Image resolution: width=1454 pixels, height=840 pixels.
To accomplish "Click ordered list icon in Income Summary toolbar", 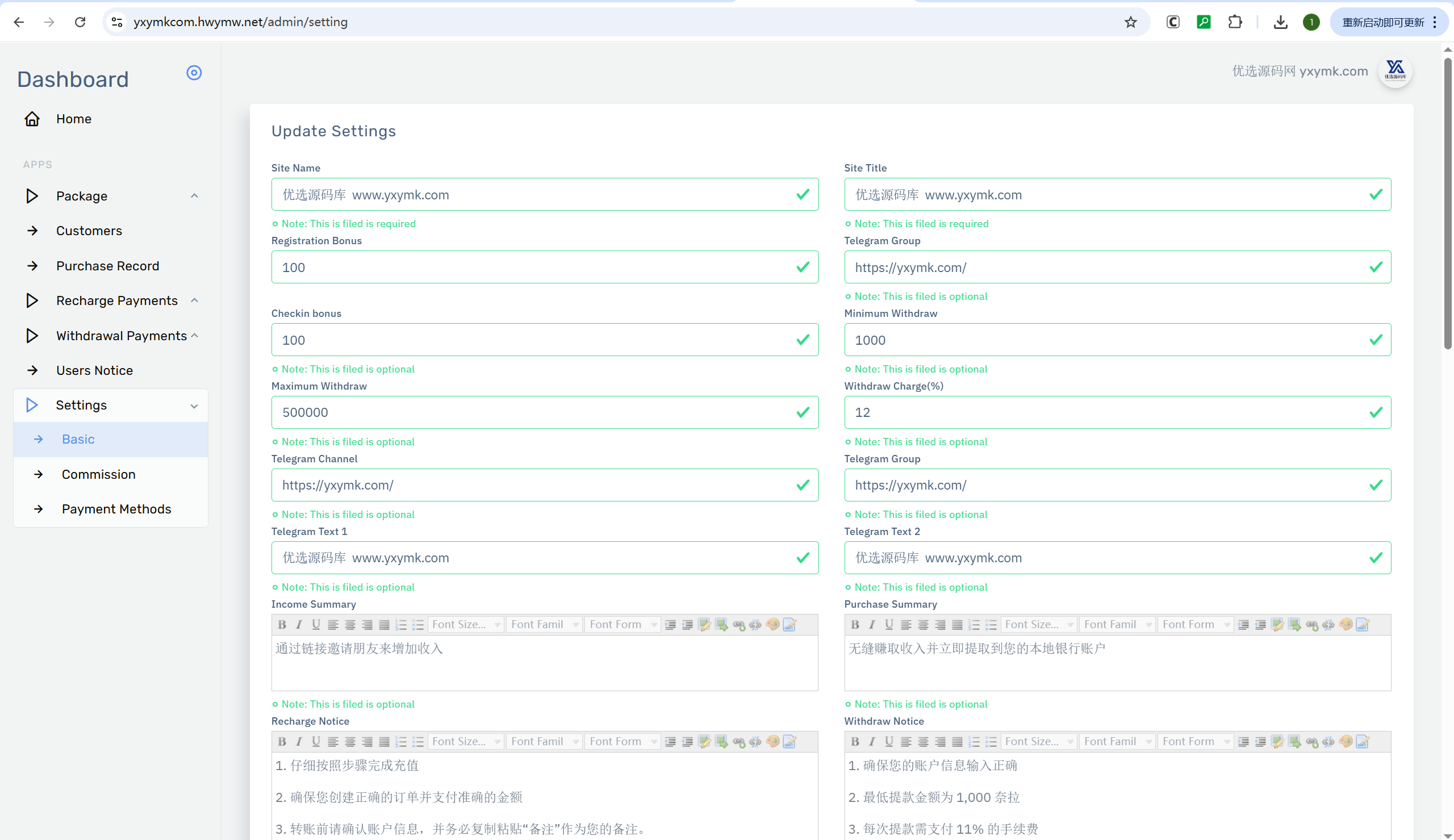I will [x=401, y=624].
